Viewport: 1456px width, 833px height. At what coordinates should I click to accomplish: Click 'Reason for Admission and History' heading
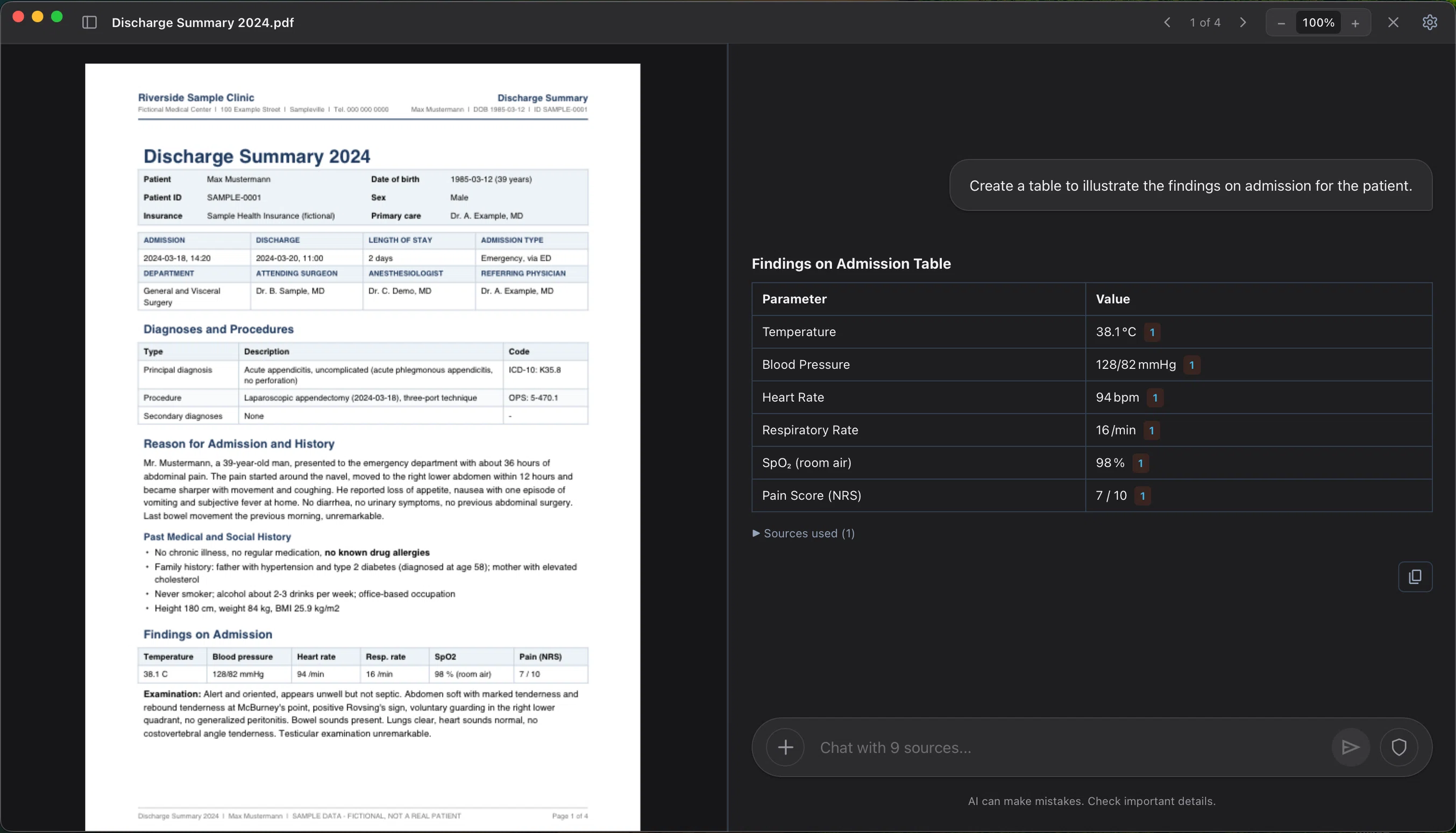[x=239, y=444]
